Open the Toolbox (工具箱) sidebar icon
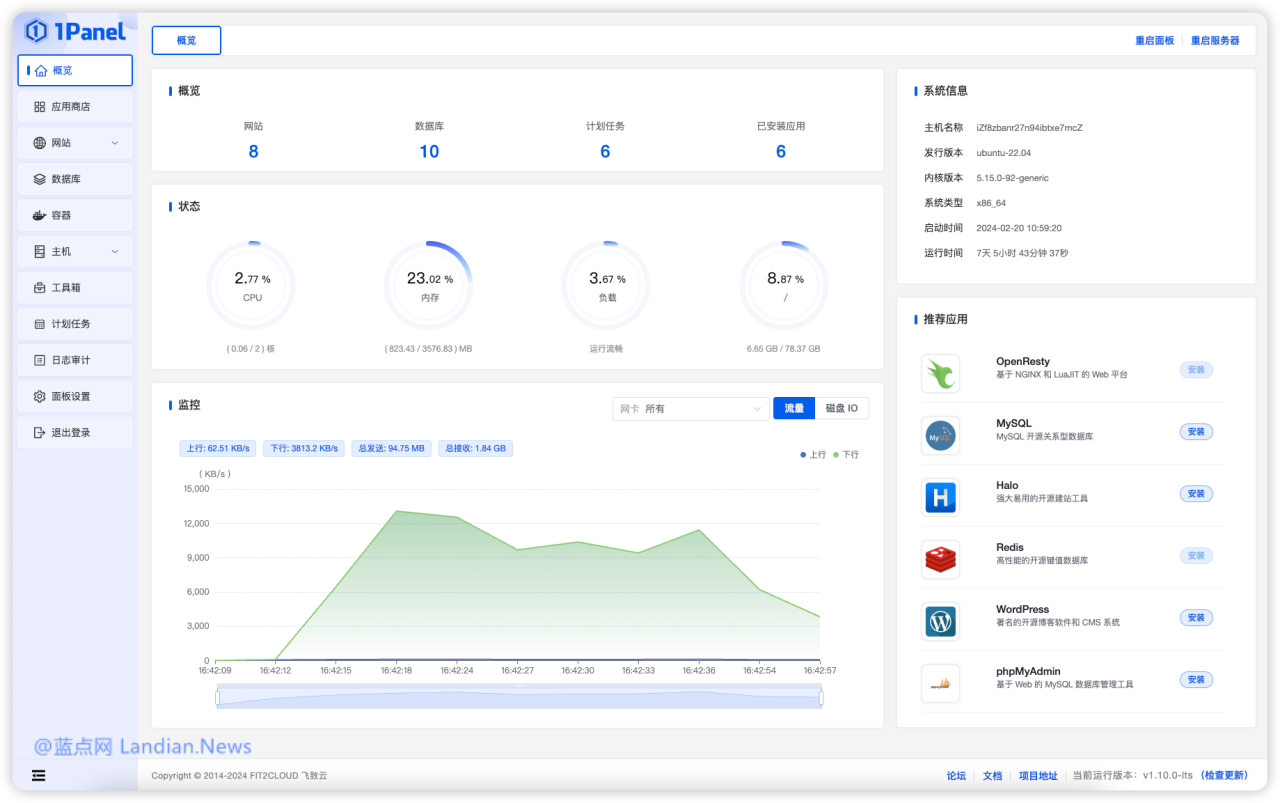This screenshot has height=803, width=1280. [x=40, y=288]
